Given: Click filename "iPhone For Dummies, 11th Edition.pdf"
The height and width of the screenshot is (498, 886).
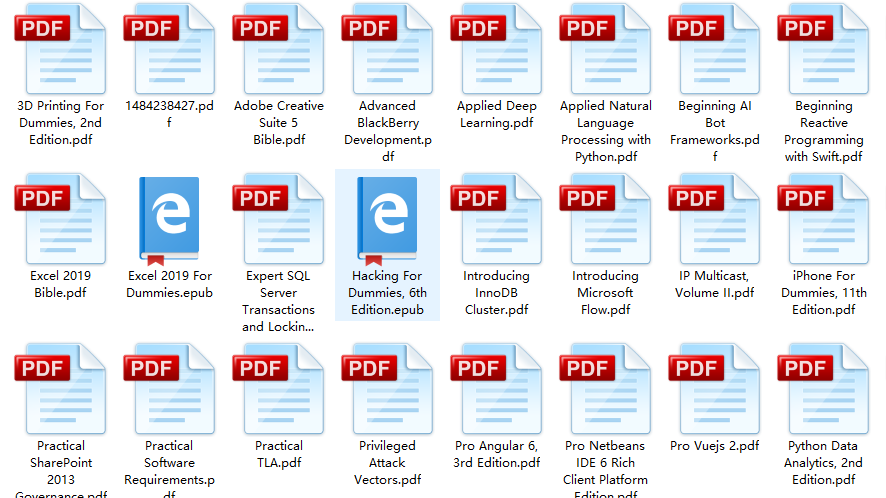Looking at the screenshot, I should coord(824,293).
